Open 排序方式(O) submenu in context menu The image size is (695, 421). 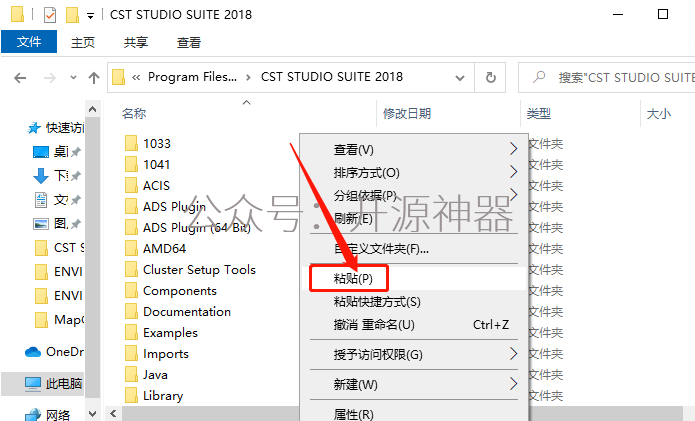pos(414,172)
